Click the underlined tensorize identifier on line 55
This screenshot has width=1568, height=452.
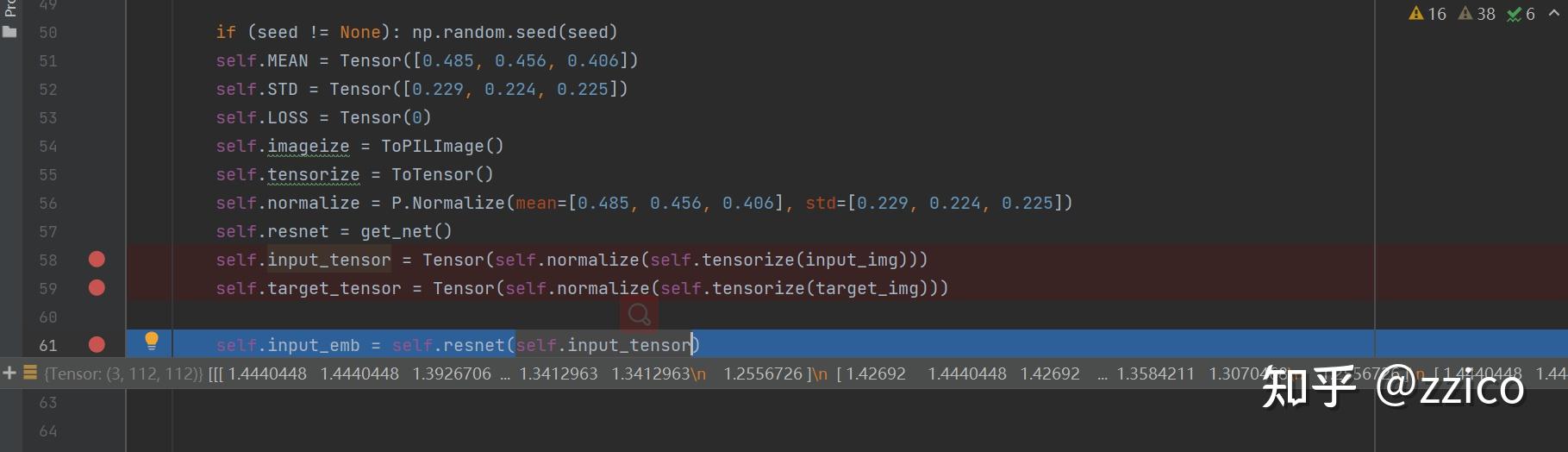(313, 174)
